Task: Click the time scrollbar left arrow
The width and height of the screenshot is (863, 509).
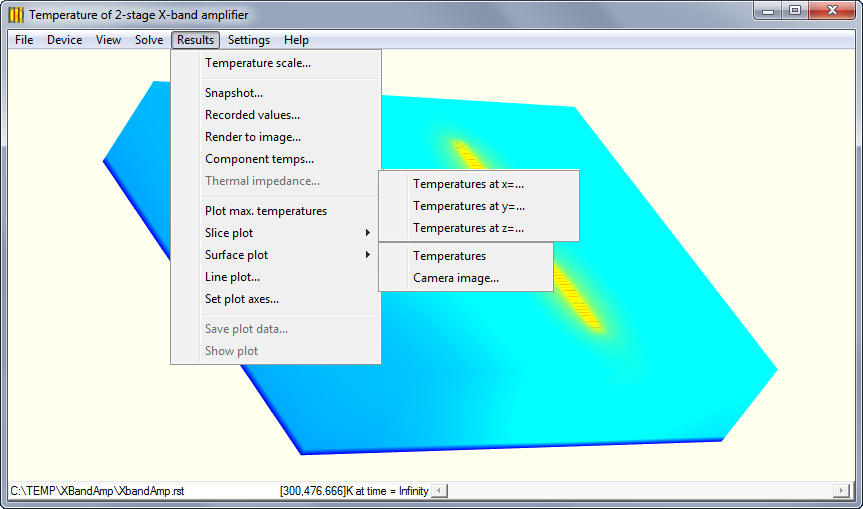Action: [x=439, y=491]
